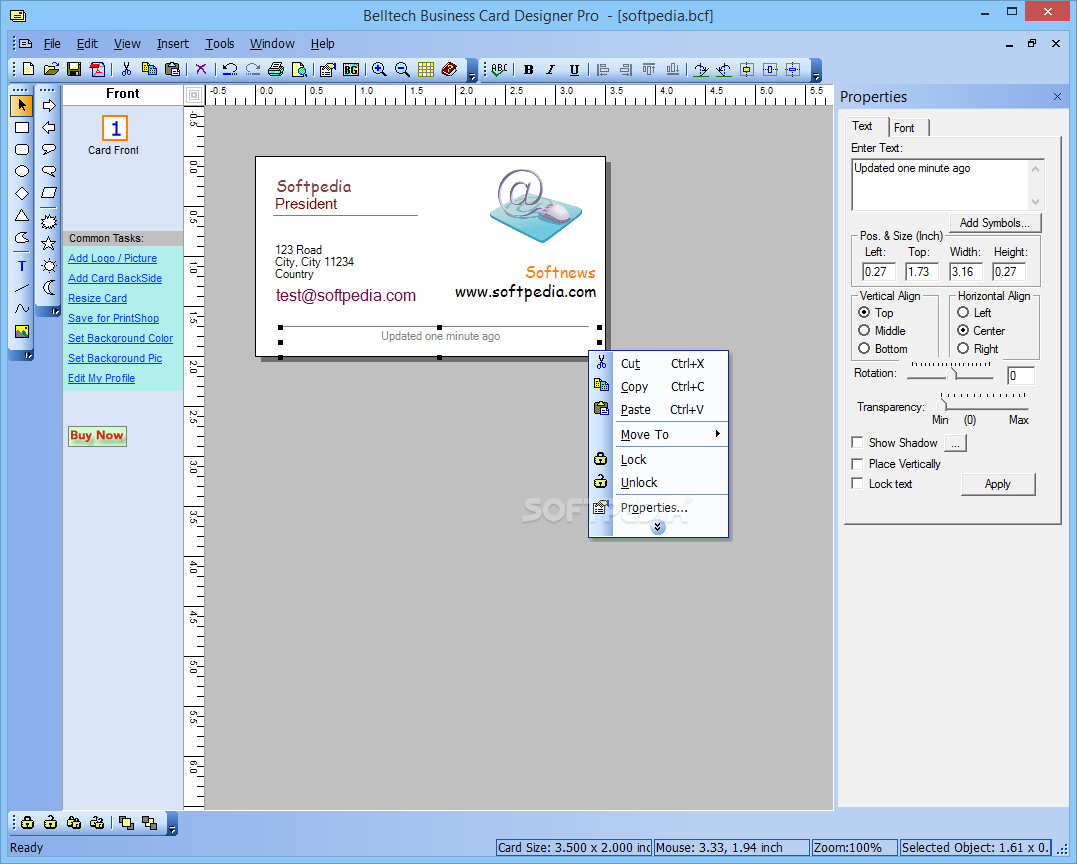Select the ellipse shape tool
Viewport: 1077px width, 864px height.
(x=22, y=172)
